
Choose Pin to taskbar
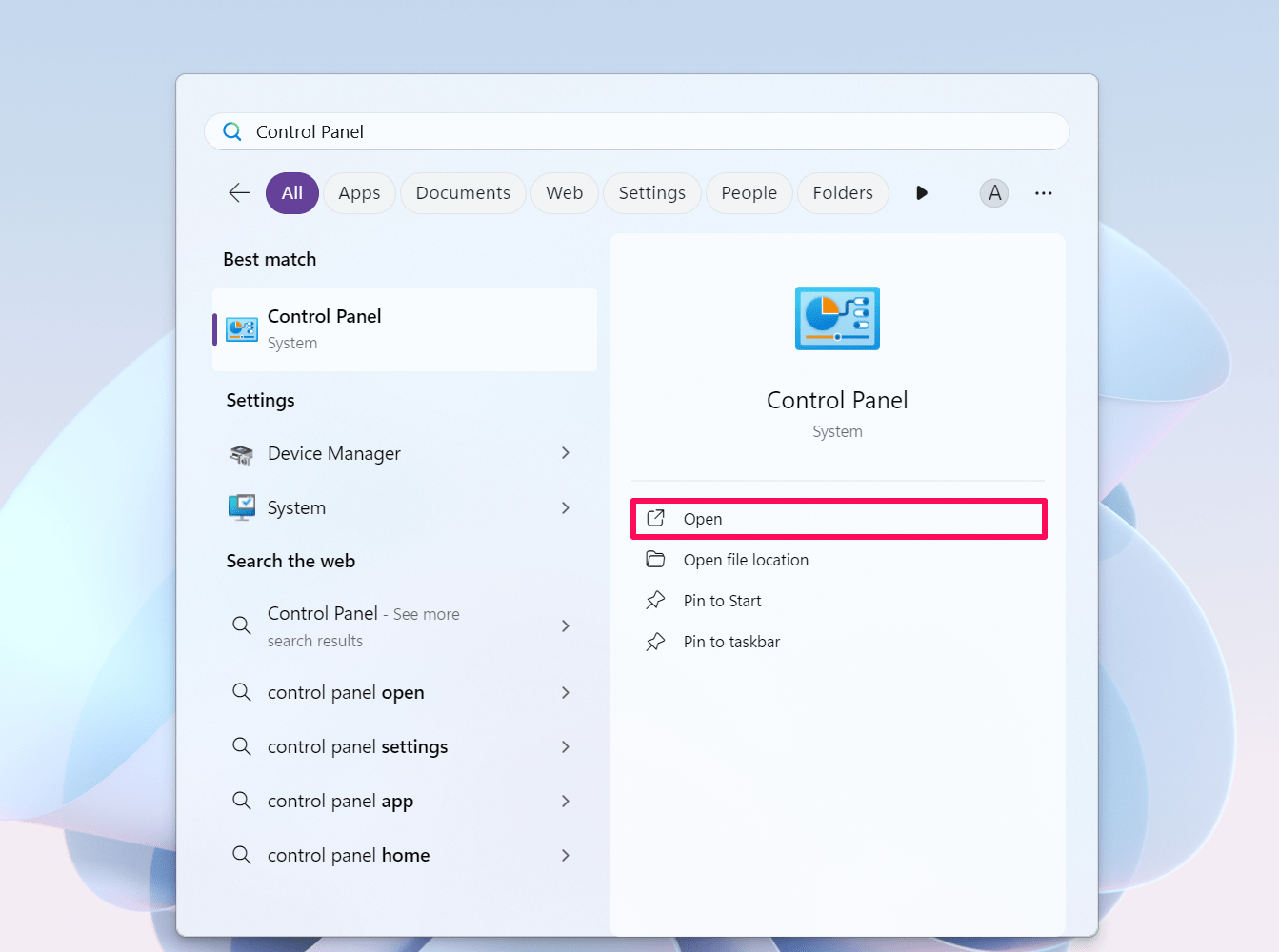(839, 642)
